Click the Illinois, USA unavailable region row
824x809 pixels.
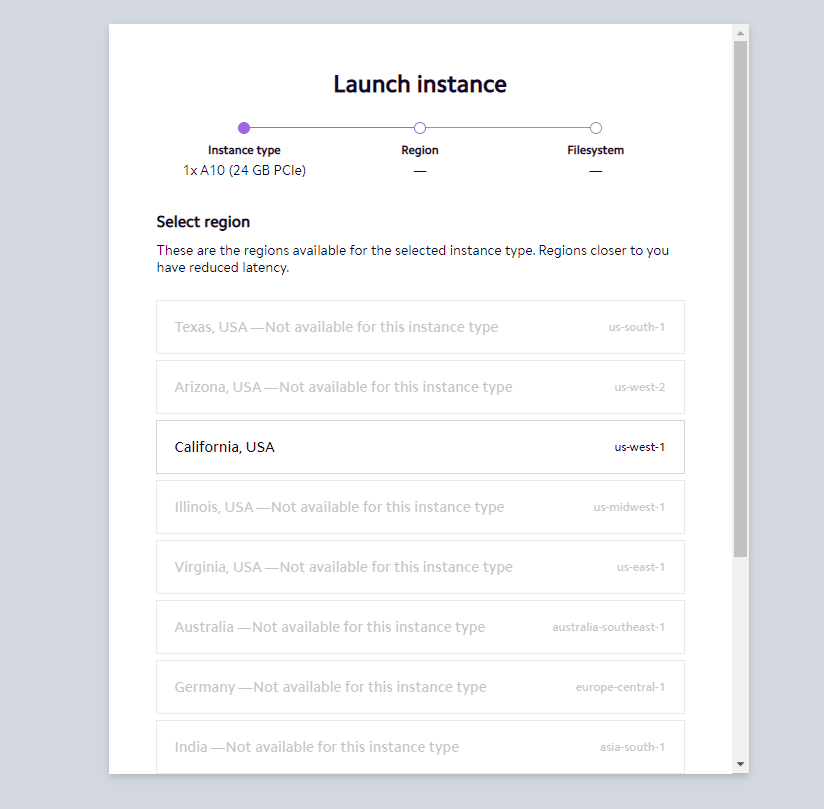pos(420,507)
